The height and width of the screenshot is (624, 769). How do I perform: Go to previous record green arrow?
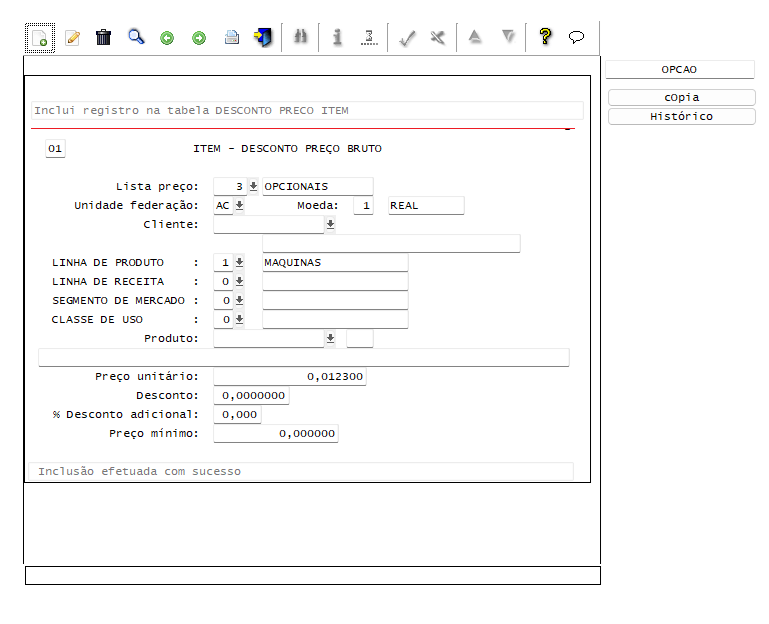click(167, 38)
